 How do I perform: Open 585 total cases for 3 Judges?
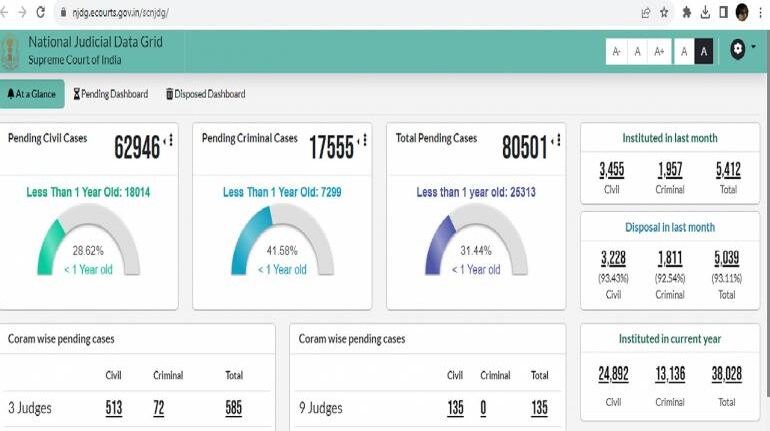click(234, 408)
